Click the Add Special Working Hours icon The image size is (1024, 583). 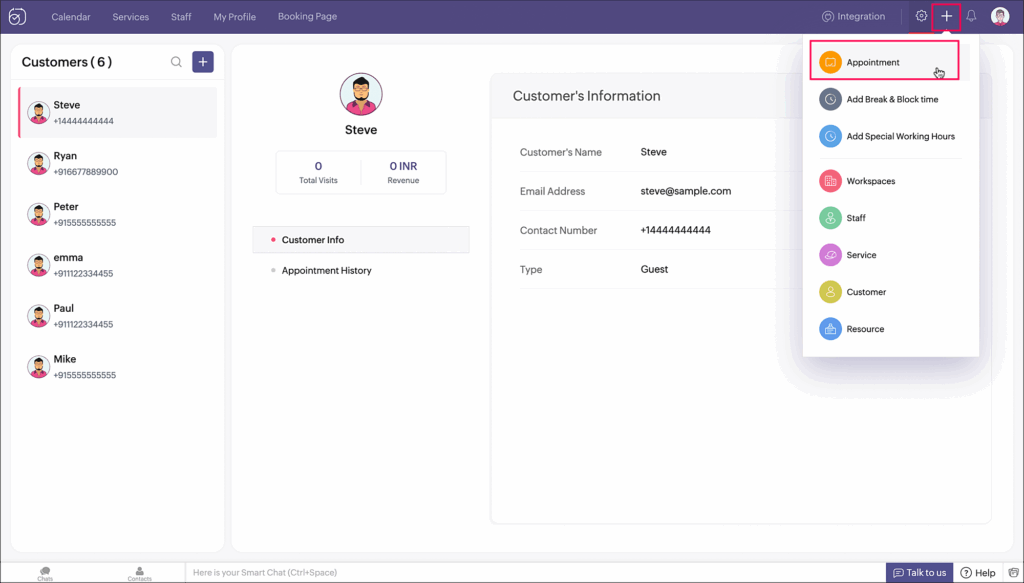(x=830, y=136)
